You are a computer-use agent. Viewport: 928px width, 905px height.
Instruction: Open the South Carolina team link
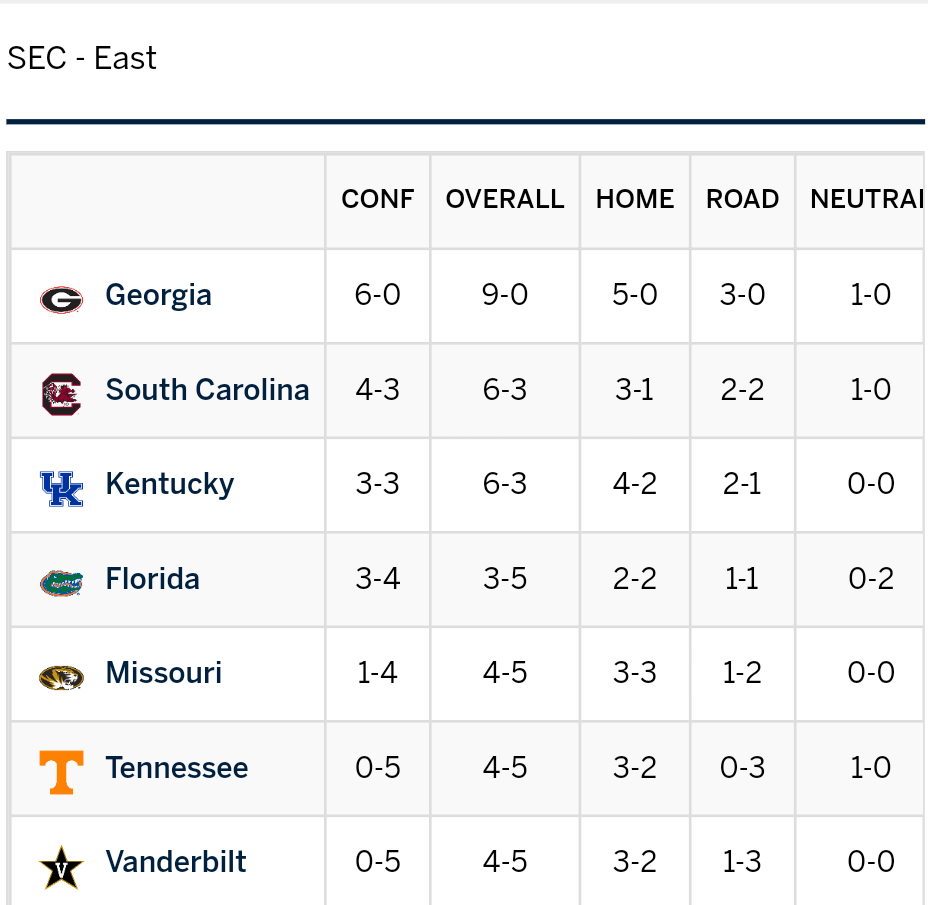pyautogui.click(x=207, y=390)
